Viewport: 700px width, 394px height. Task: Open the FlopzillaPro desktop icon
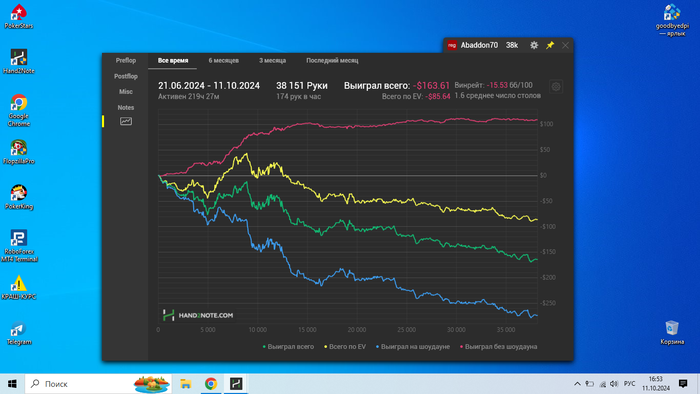point(18,152)
